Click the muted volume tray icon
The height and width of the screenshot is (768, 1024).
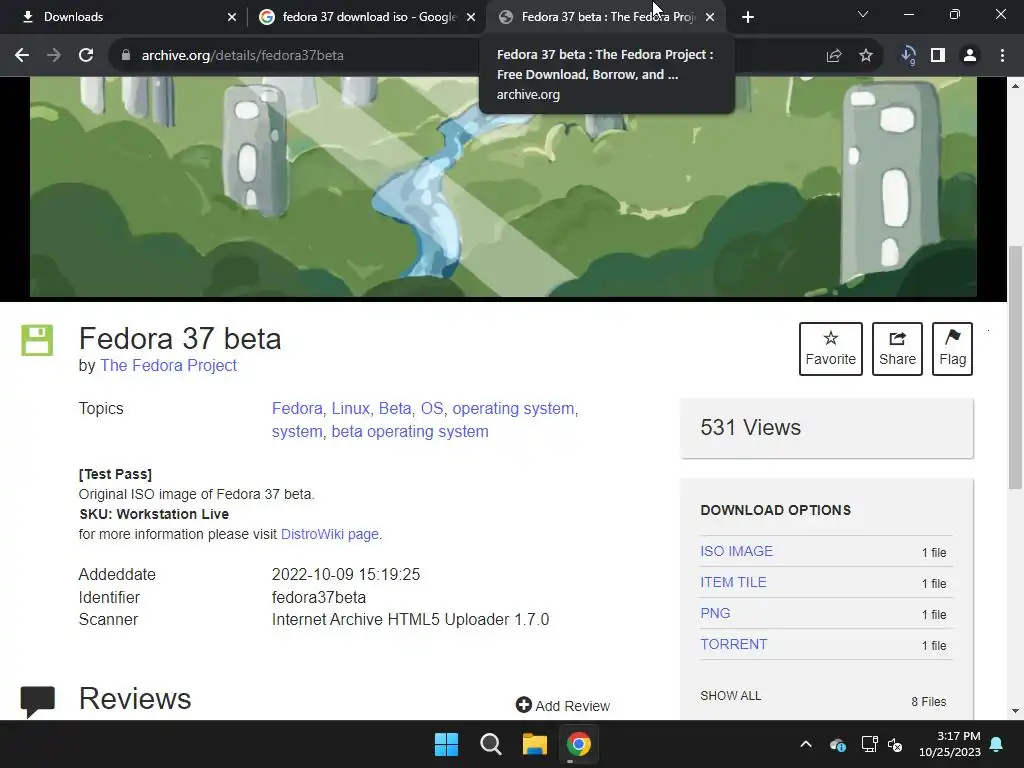click(895, 744)
